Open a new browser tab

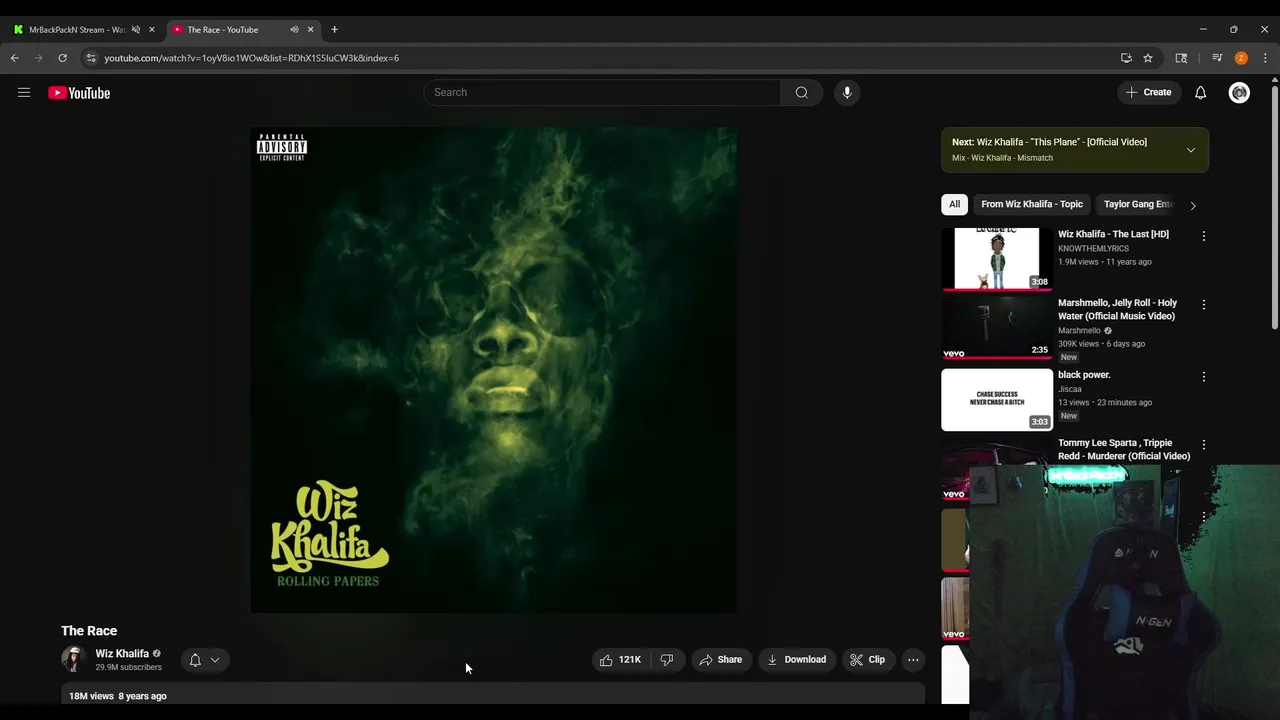(334, 29)
